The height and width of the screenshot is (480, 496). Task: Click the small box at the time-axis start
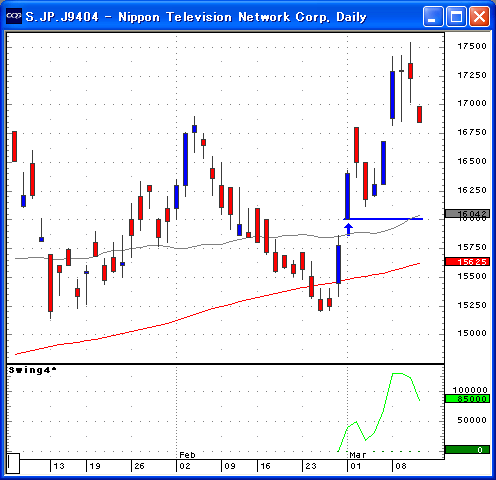click(x=13, y=463)
